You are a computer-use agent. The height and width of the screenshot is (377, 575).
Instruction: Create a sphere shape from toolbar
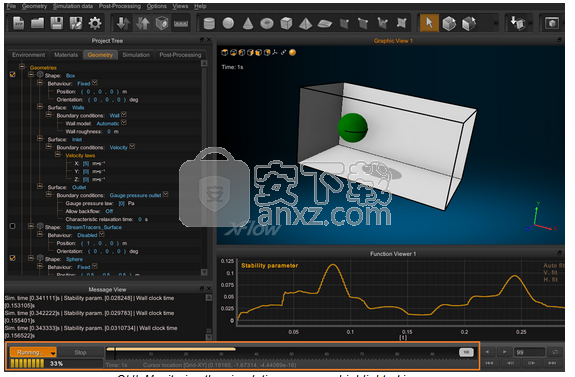coord(228,23)
